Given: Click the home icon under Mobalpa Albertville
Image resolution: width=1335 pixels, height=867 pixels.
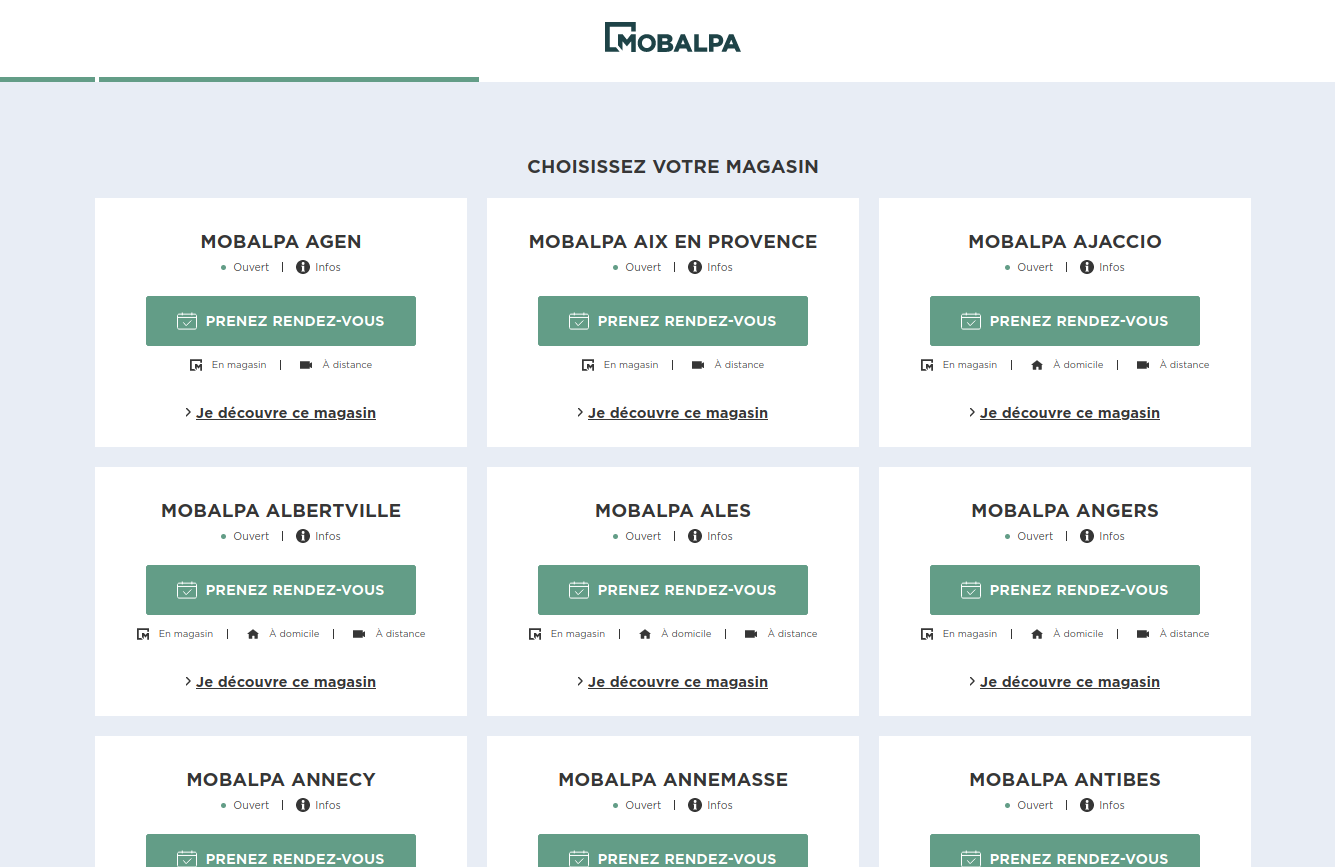Looking at the screenshot, I should pos(253,634).
